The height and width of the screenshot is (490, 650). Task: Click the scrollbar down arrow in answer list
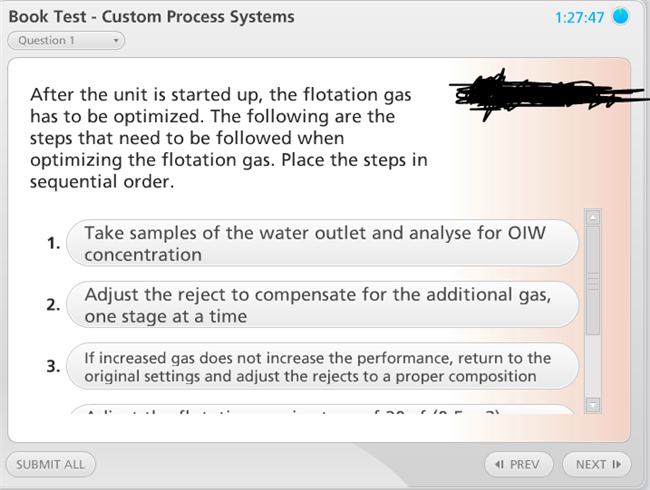592,404
